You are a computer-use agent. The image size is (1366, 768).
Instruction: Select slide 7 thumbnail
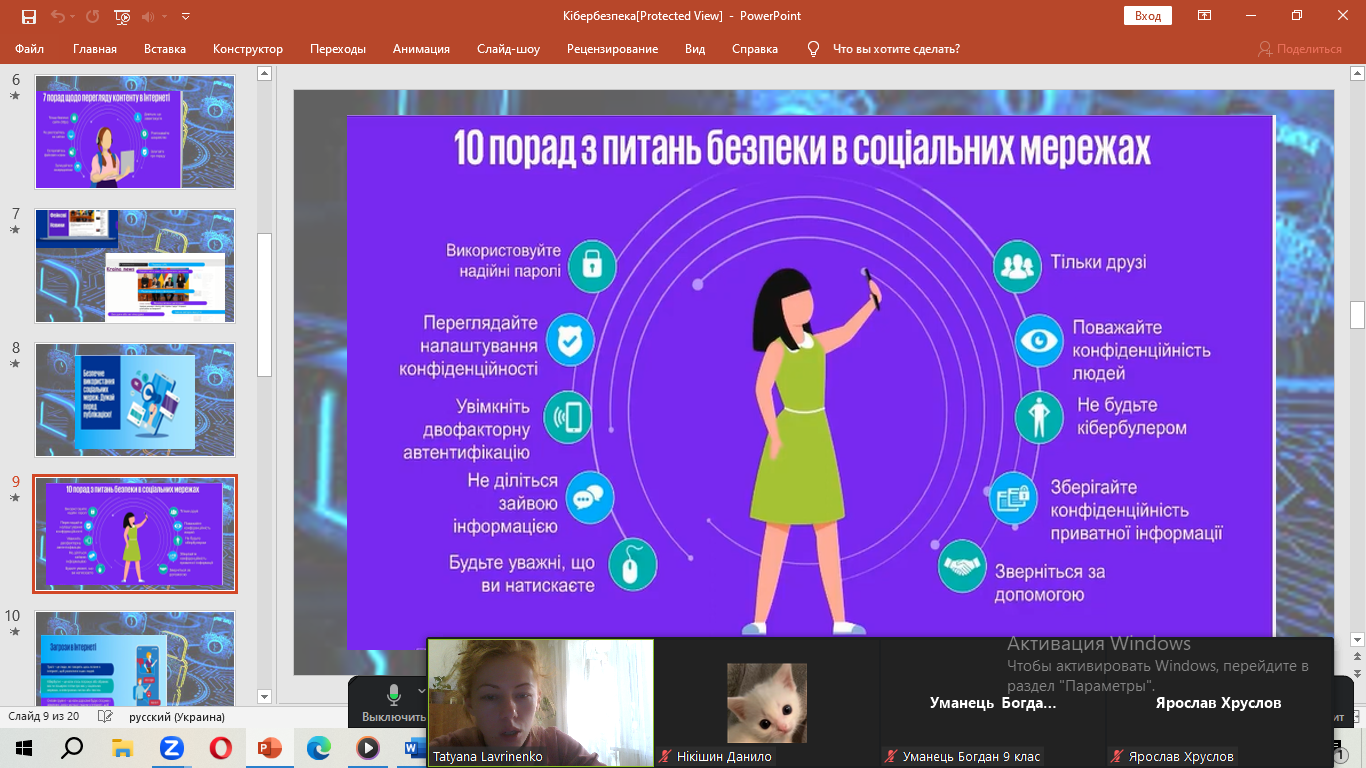point(135,265)
